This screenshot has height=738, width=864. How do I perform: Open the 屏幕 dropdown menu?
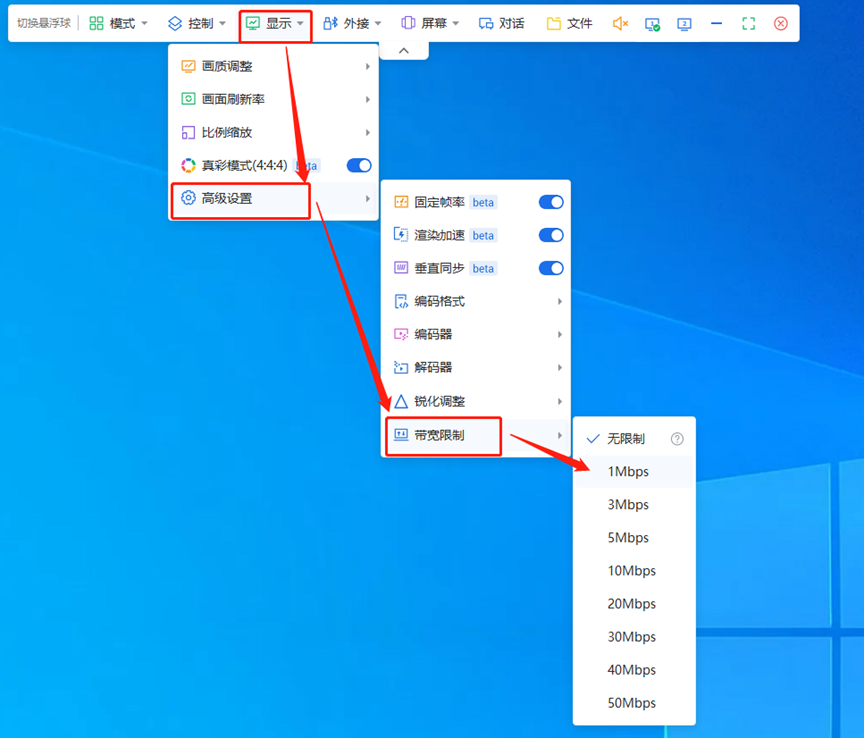430,23
